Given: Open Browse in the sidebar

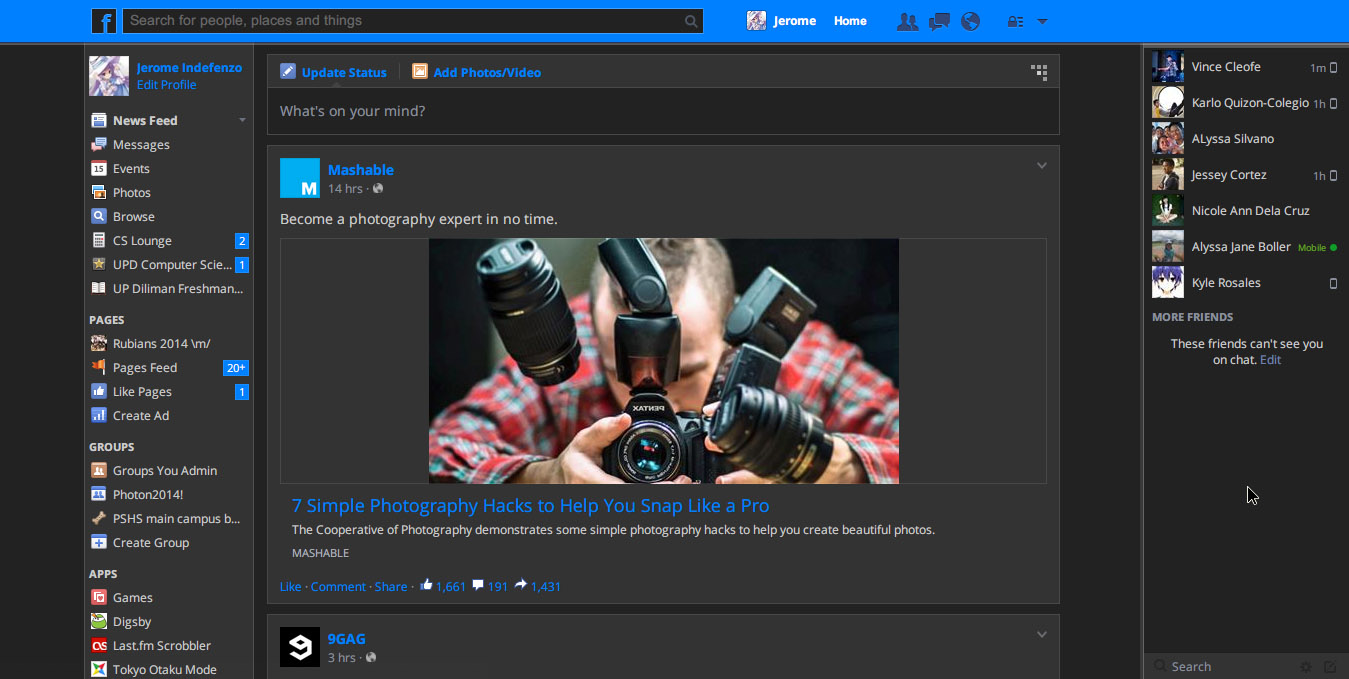Looking at the screenshot, I should coord(134,216).
